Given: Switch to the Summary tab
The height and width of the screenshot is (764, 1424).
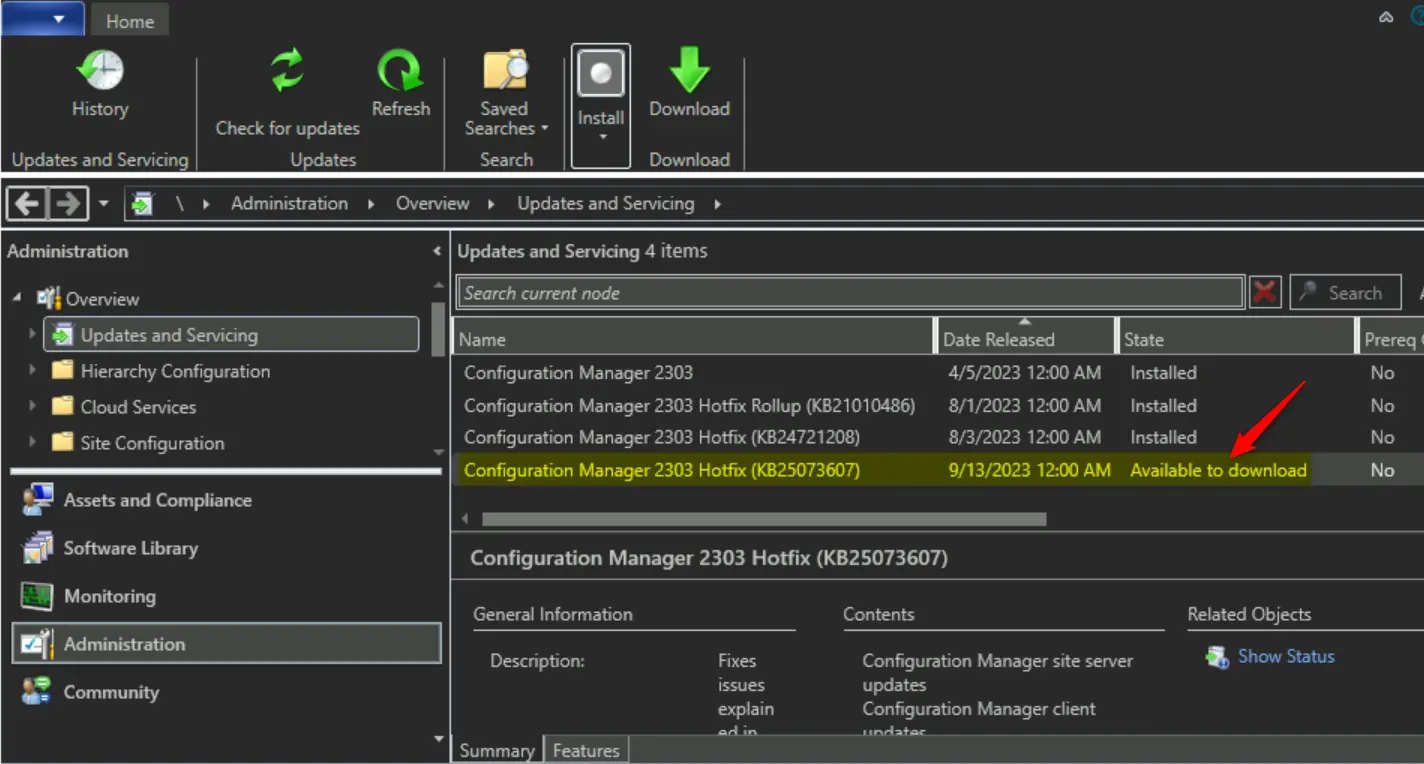Looking at the screenshot, I should 497,750.
